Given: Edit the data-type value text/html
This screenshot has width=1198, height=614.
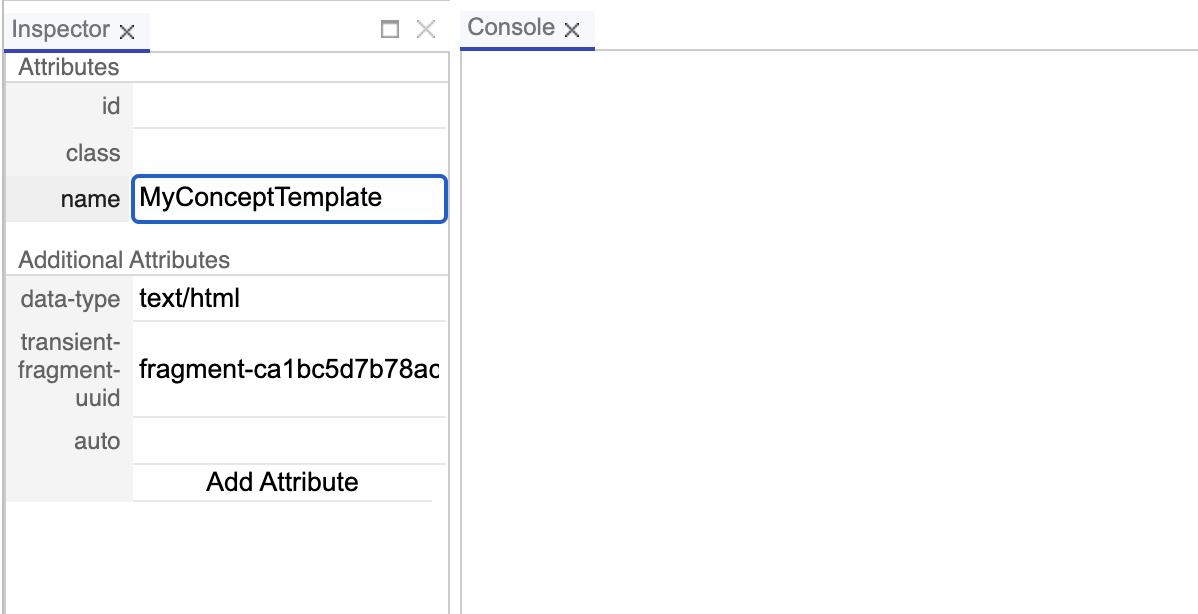Looking at the screenshot, I should (289, 298).
